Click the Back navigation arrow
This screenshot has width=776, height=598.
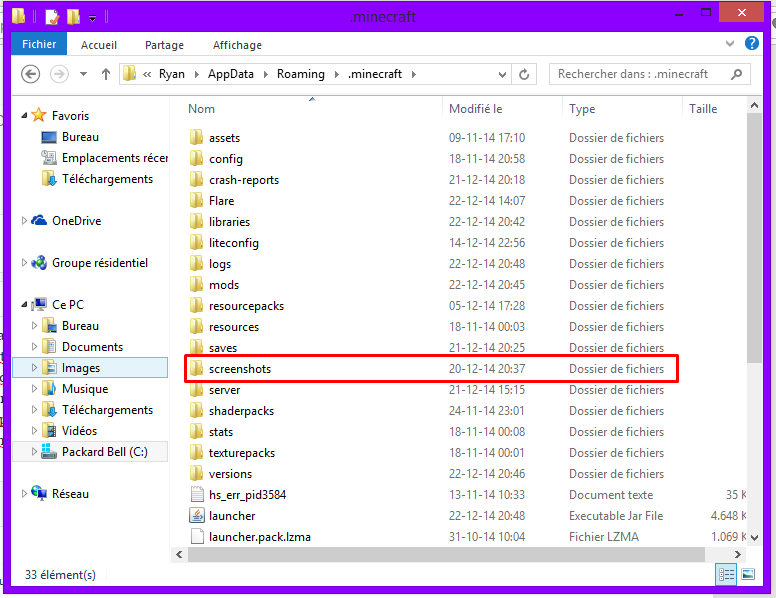[31, 74]
